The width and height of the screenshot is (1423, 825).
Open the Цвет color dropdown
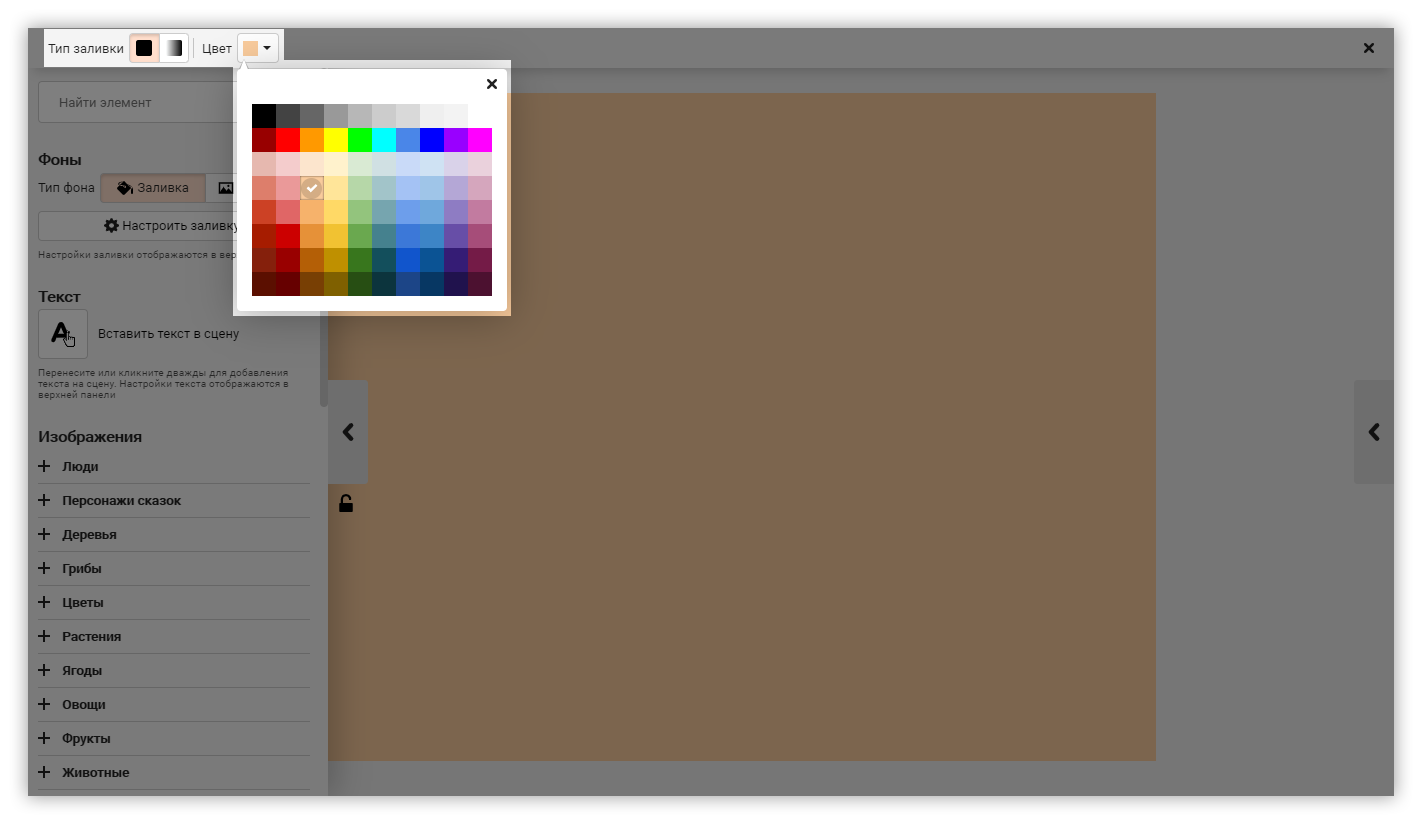(x=257, y=48)
